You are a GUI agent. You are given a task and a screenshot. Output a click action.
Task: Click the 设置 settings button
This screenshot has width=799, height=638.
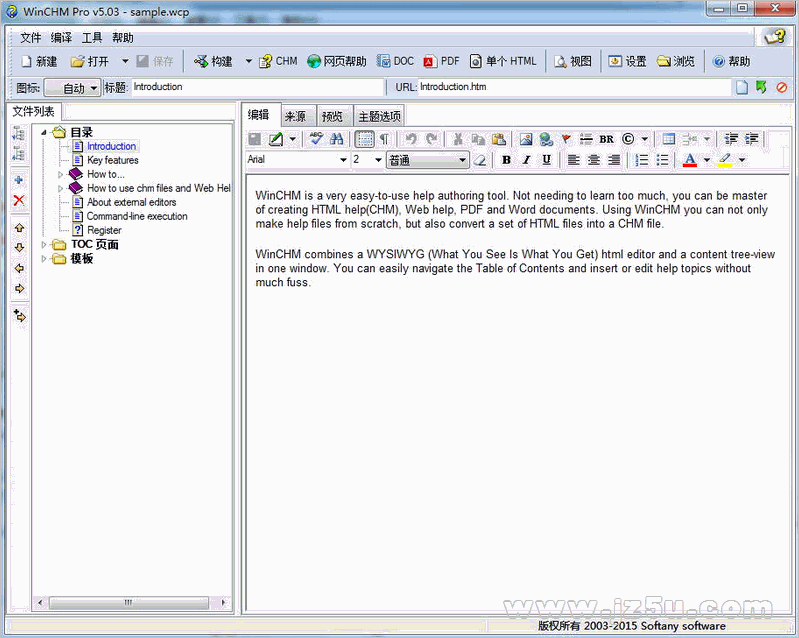pos(627,62)
